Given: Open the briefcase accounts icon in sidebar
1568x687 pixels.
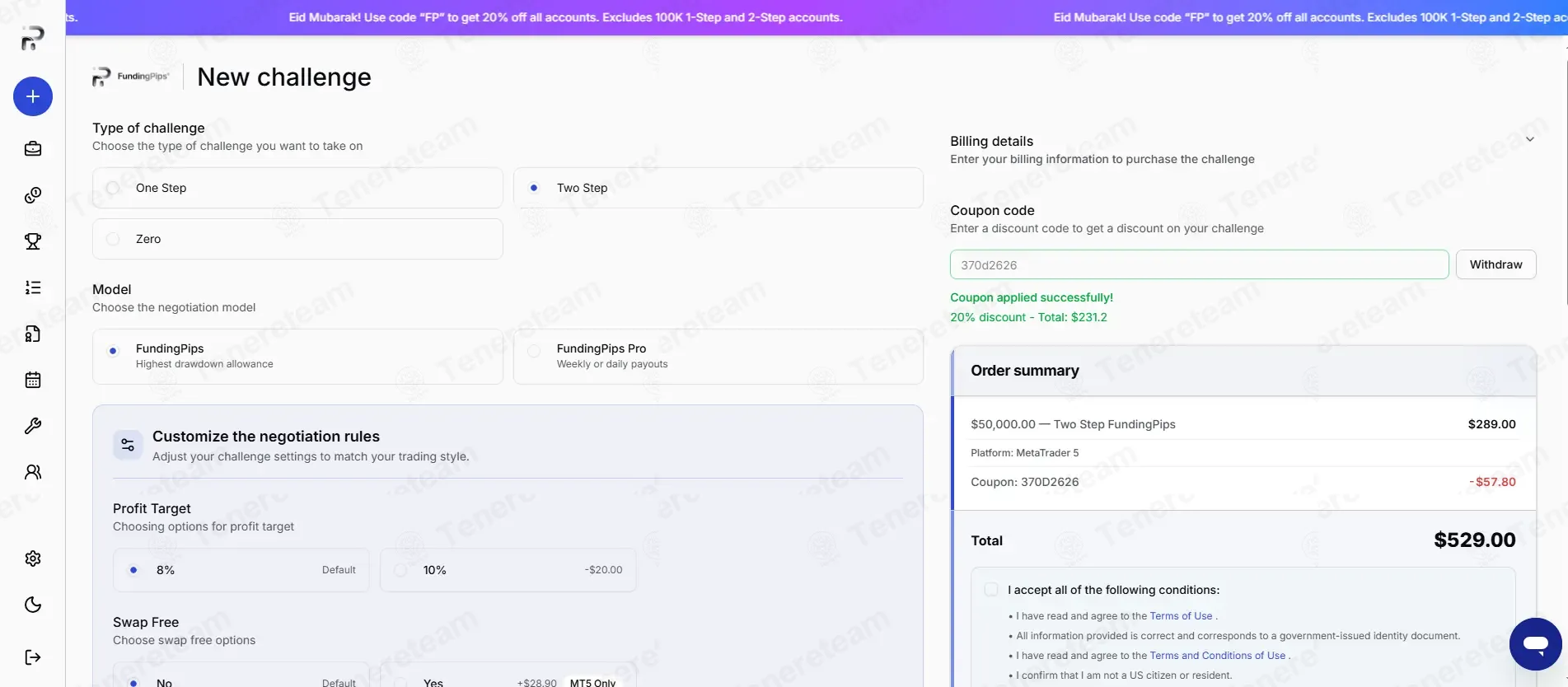Looking at the screenshot, I should click(33, 148).
